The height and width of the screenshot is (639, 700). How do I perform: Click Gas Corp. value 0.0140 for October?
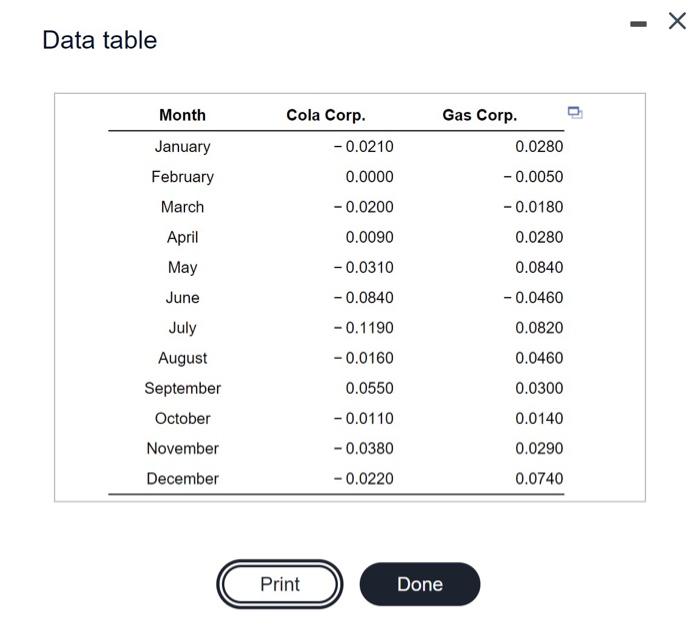point(539,418)
